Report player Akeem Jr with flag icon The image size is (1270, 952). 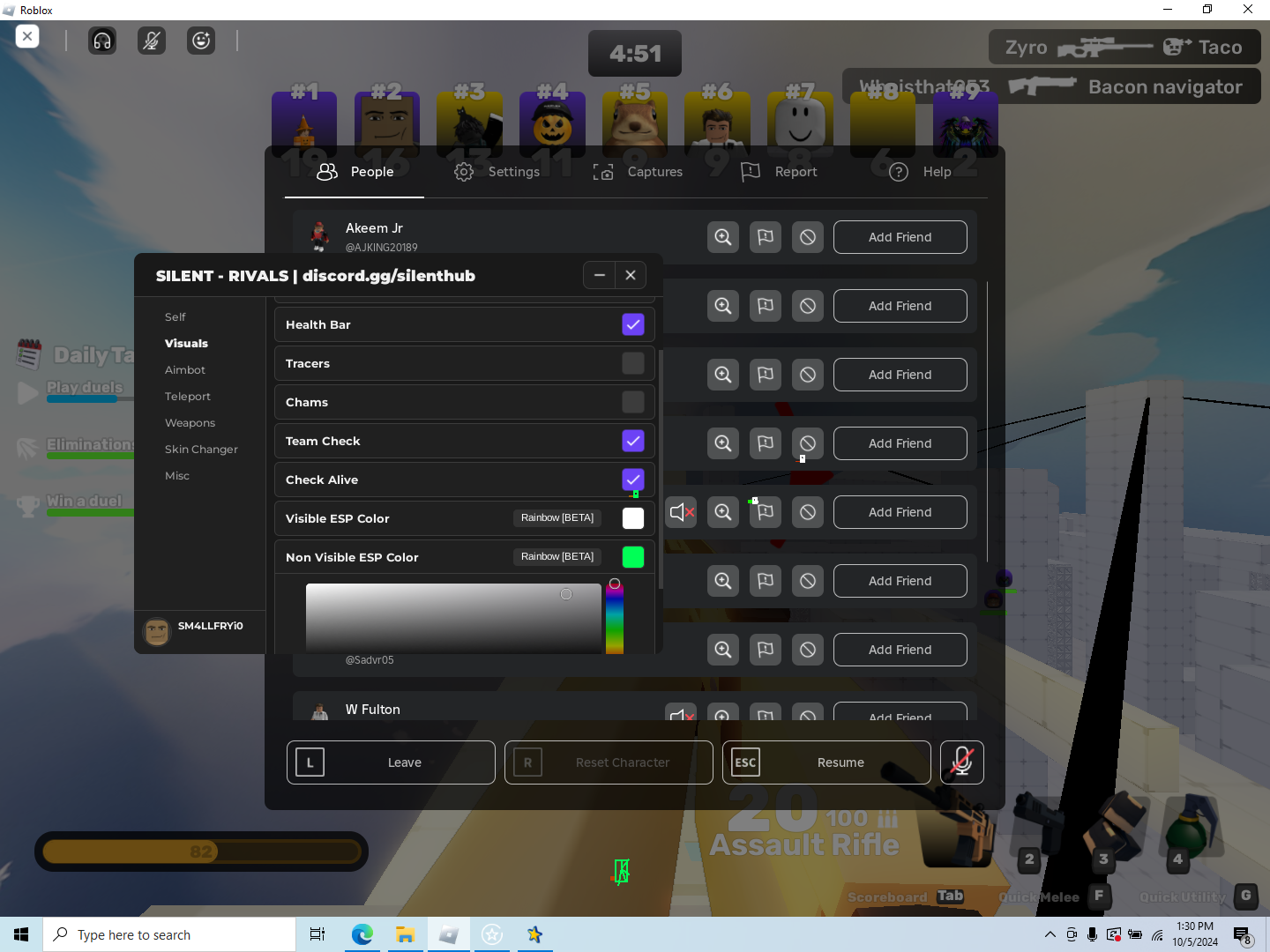766,237
